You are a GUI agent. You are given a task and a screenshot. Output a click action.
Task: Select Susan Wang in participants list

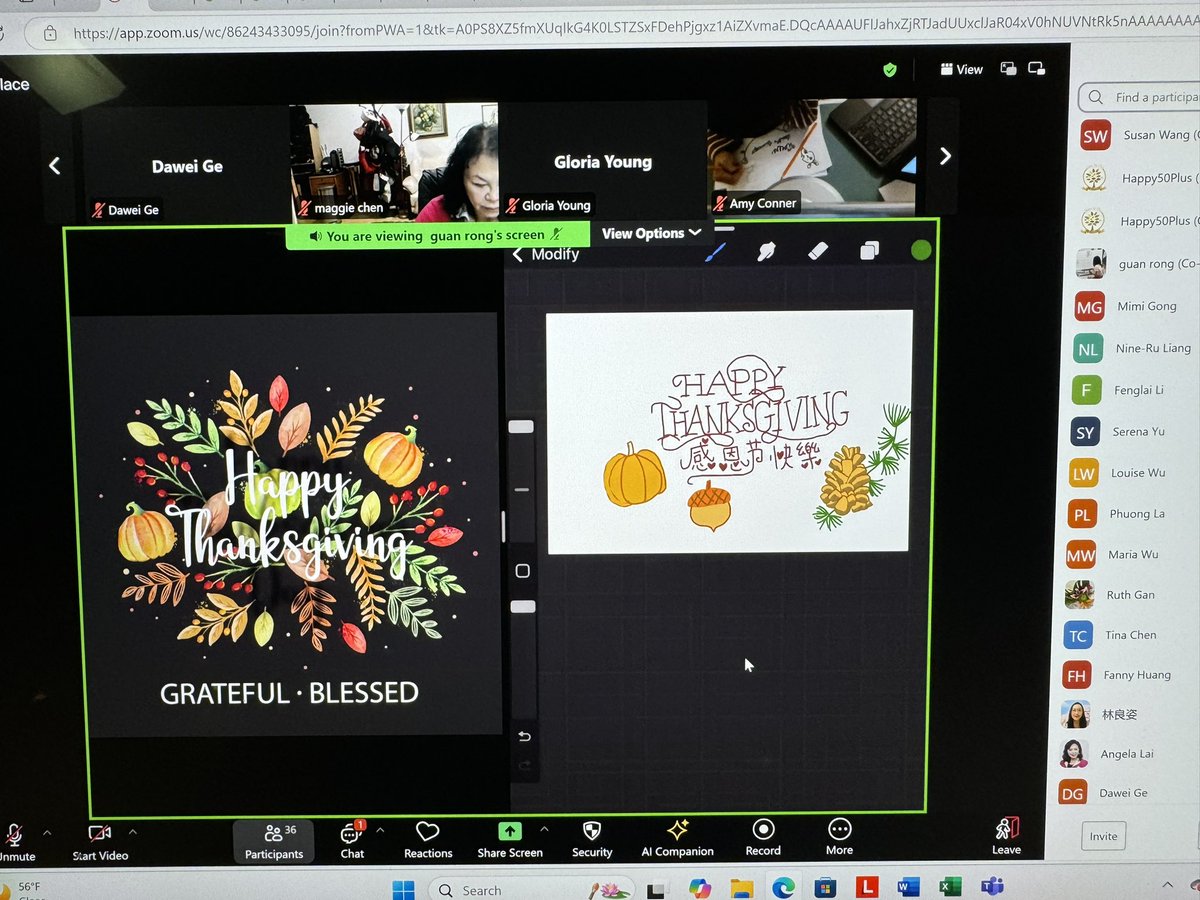[1139, 135]
